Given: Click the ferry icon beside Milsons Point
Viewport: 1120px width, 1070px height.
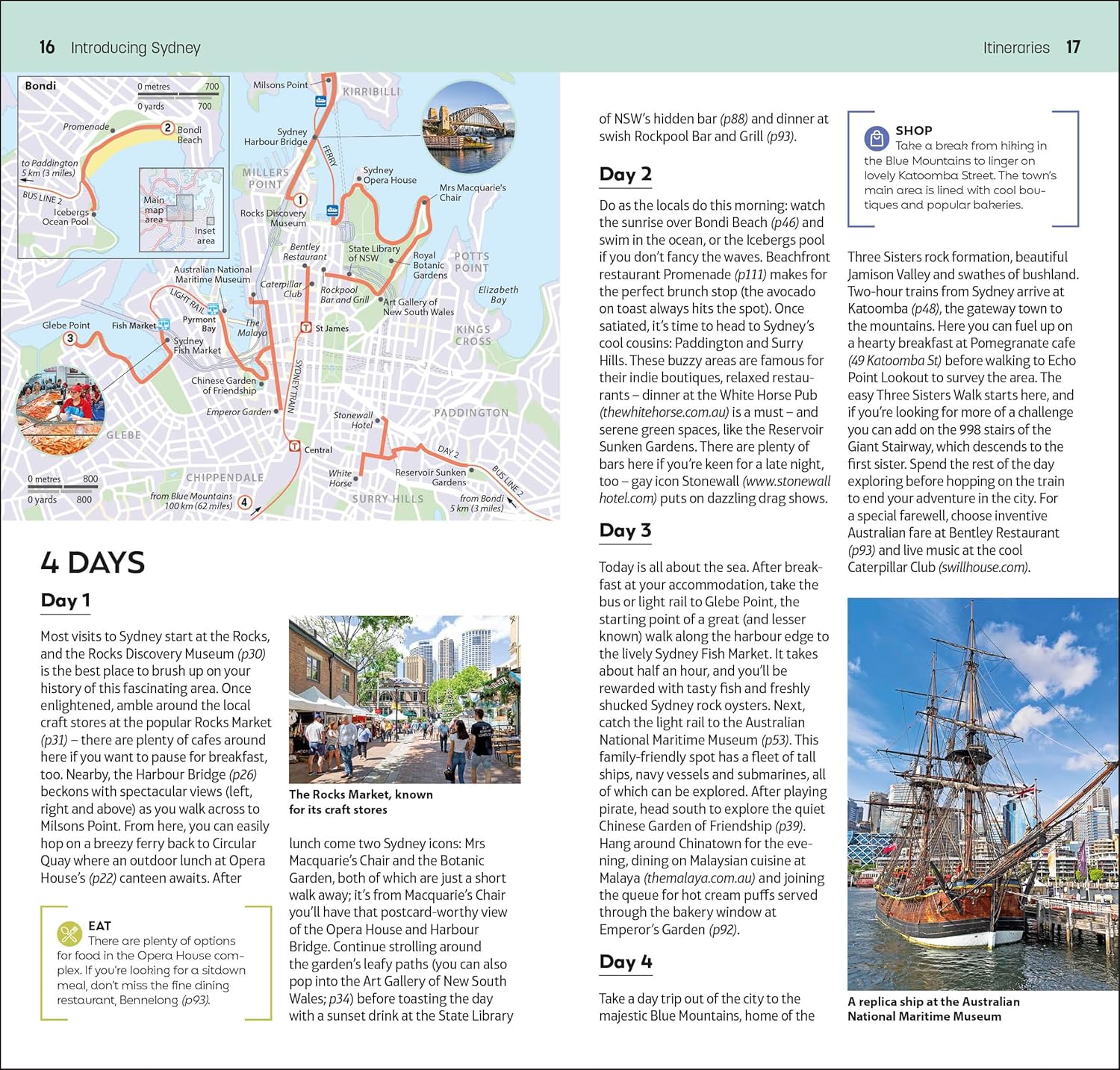Looking at the screenshot, I should (320, 102).
